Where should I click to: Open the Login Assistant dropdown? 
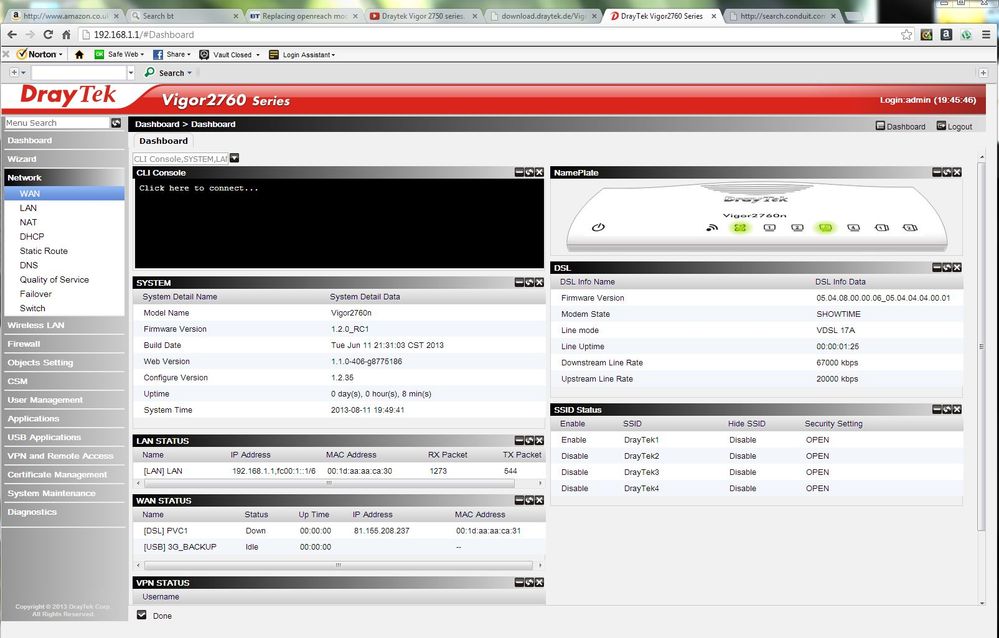click(x=301, y=55)
